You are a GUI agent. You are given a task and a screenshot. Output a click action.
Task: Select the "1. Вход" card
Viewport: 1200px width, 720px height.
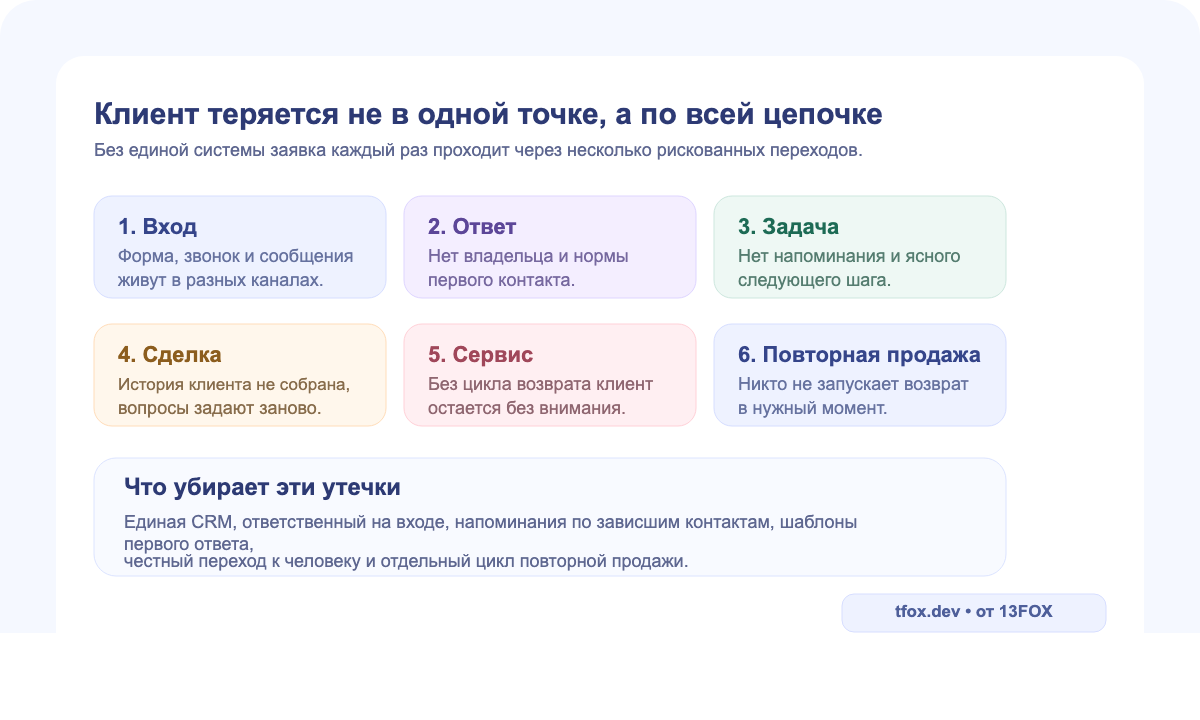click(x=239, y=246)
